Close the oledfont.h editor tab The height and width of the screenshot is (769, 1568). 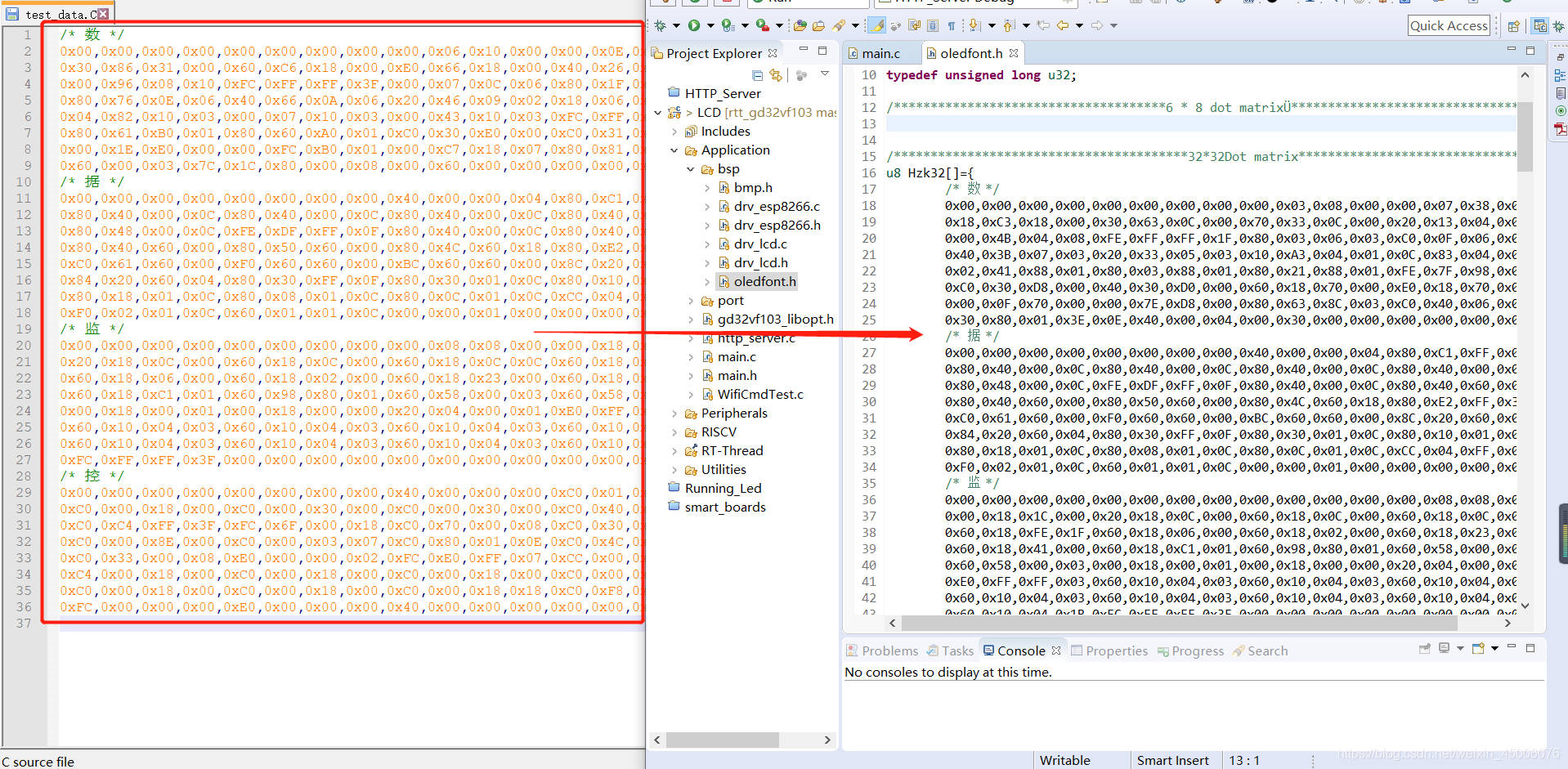1014,53
